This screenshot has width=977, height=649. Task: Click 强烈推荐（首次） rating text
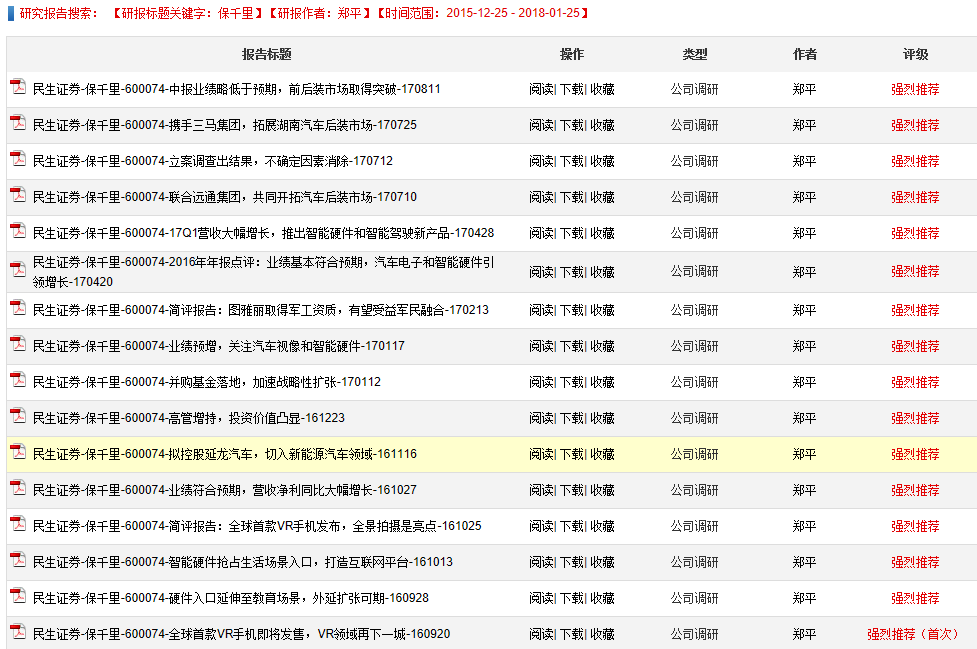pyautogui.click(x=913, y=635)
